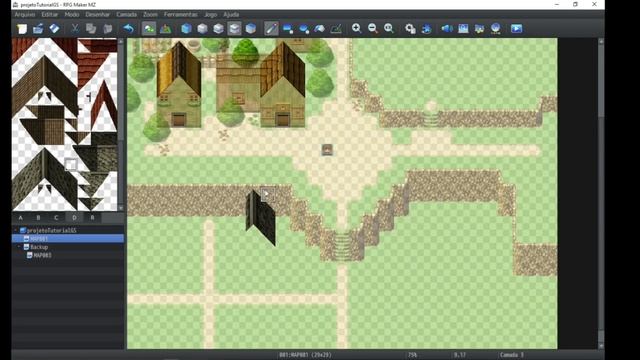Image resolution: width=640 pixels, height=360 pixels.
Task: Select the Pencil drawing tool
Action: 271,29
